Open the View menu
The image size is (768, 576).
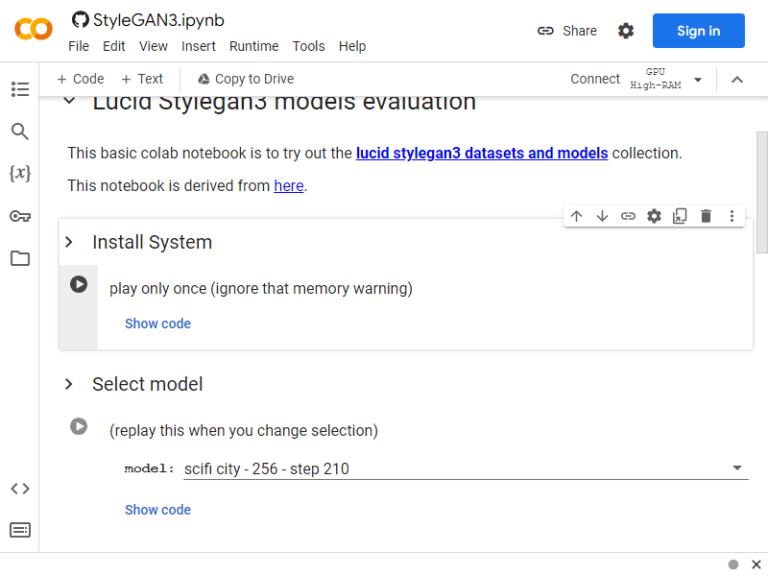(153, 46)
